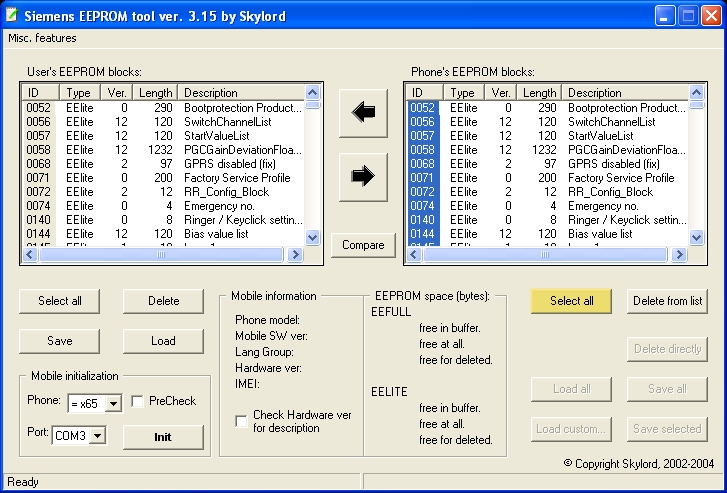The height and width of the screenshot is (493, 727).
Task: Click the Load button
Action: (x=163, y=341)
